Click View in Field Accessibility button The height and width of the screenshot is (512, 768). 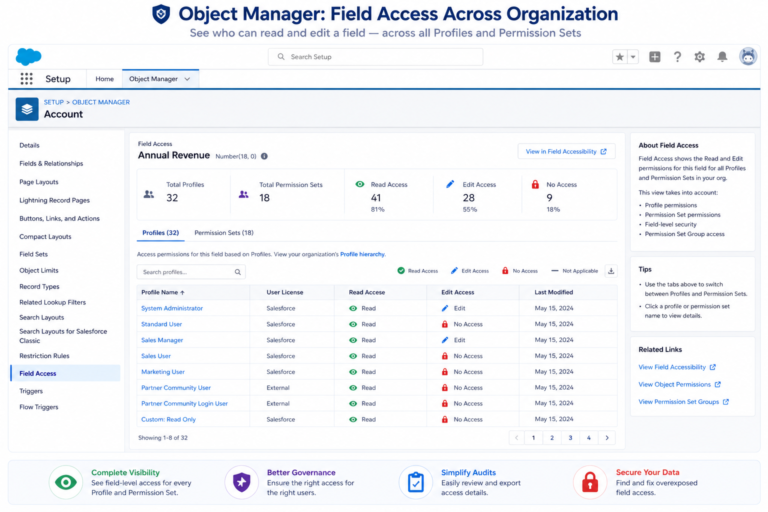tap(566, 152)
